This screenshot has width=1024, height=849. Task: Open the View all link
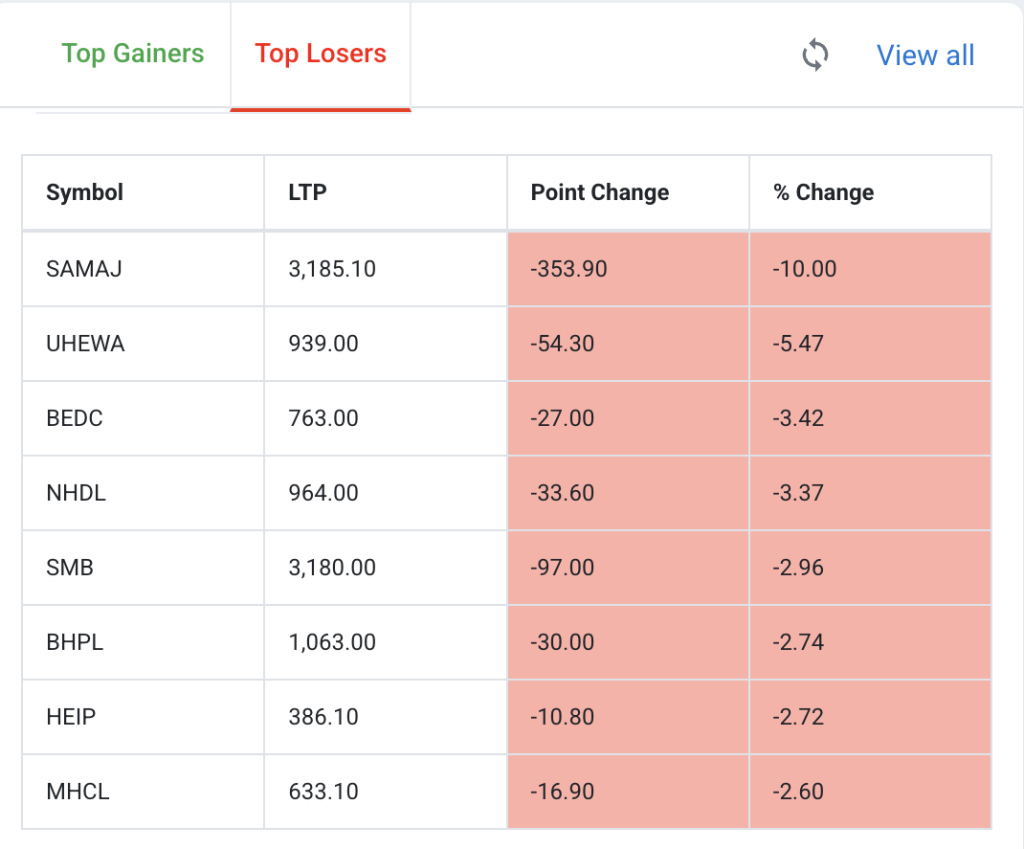click(x=925, y=55)
